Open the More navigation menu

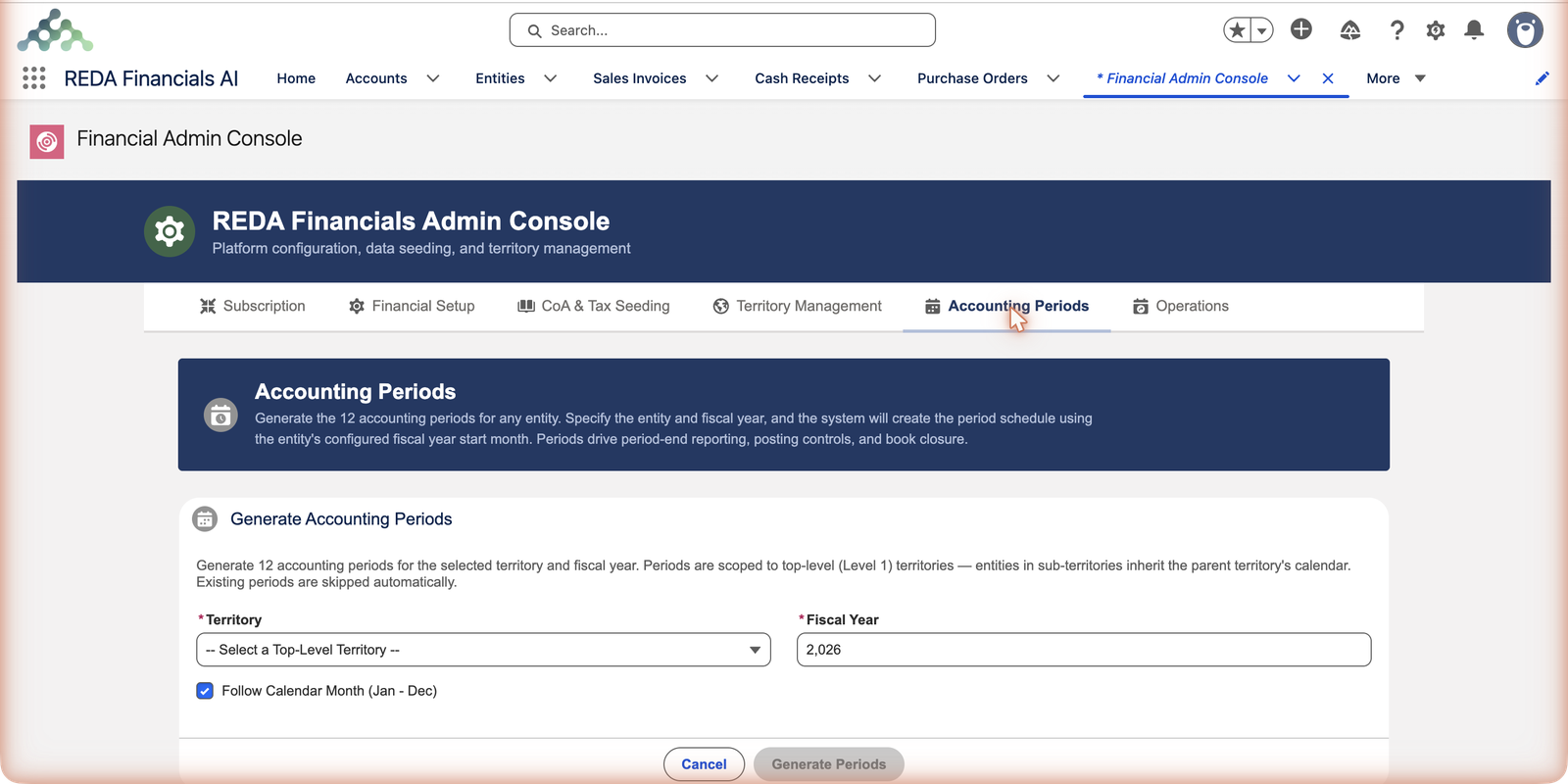1396,78
